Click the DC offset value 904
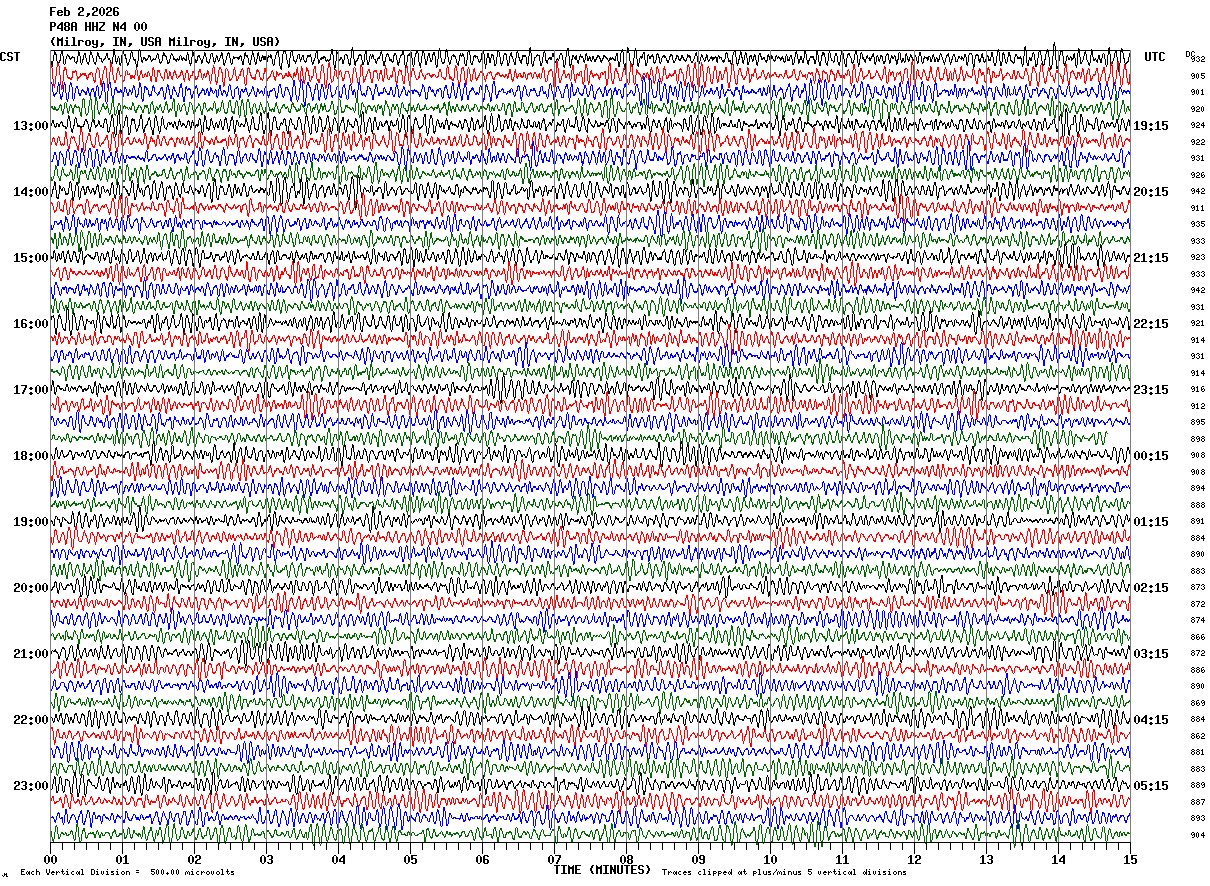Screen dimensions: 1210x886 [1197, 835]
